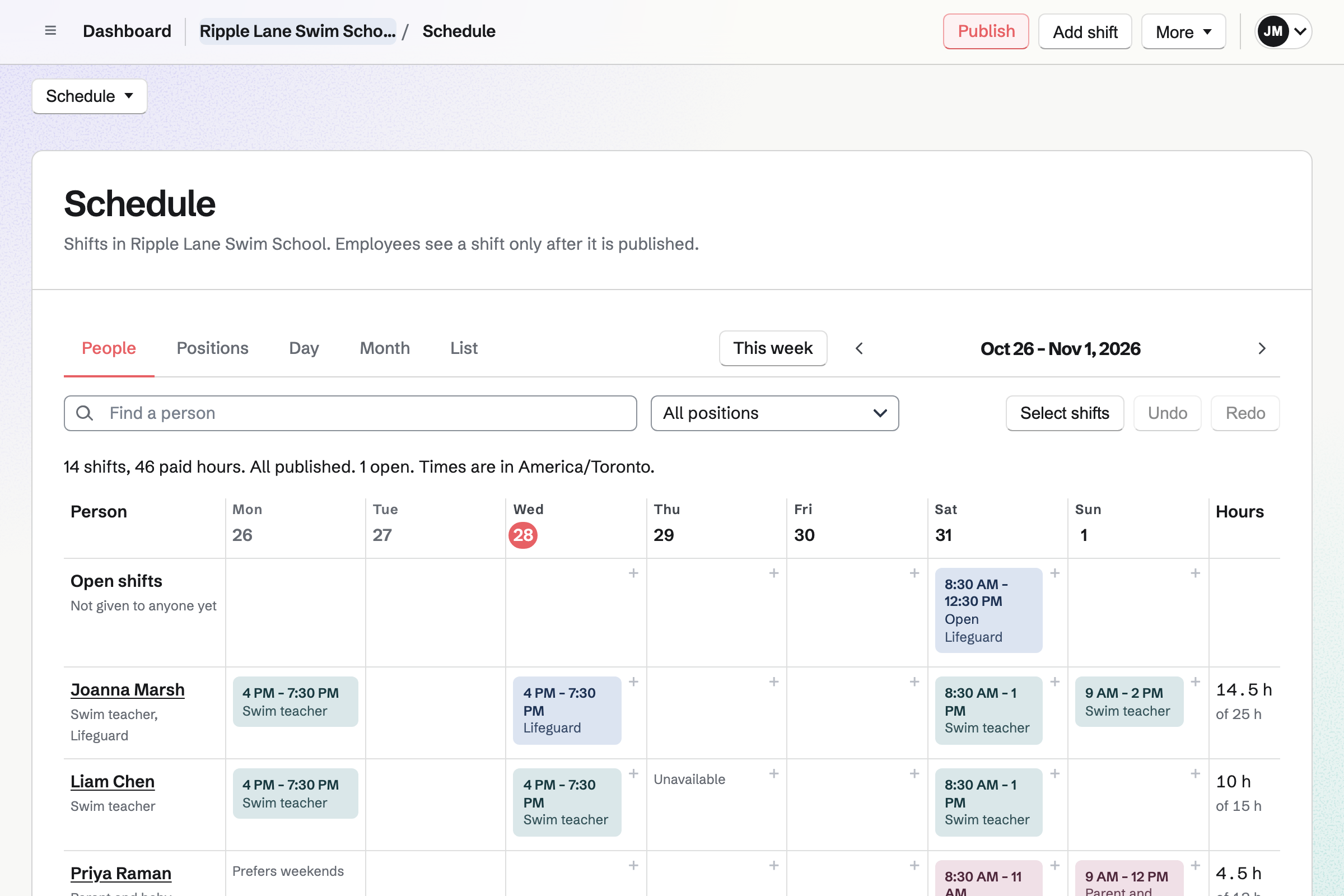Open Priya Raman's profile link
The height and width of the screenshot is (896, 1344).
[120, 874]
